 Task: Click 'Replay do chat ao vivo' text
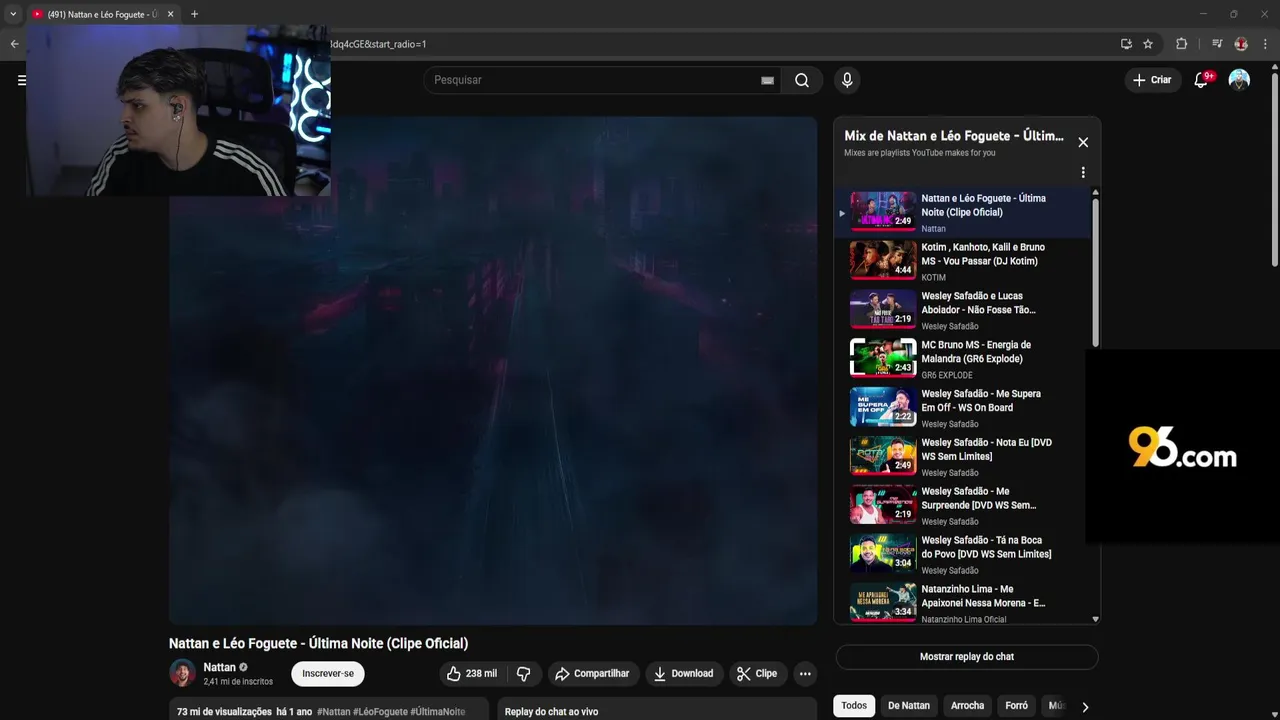point(551,712)
